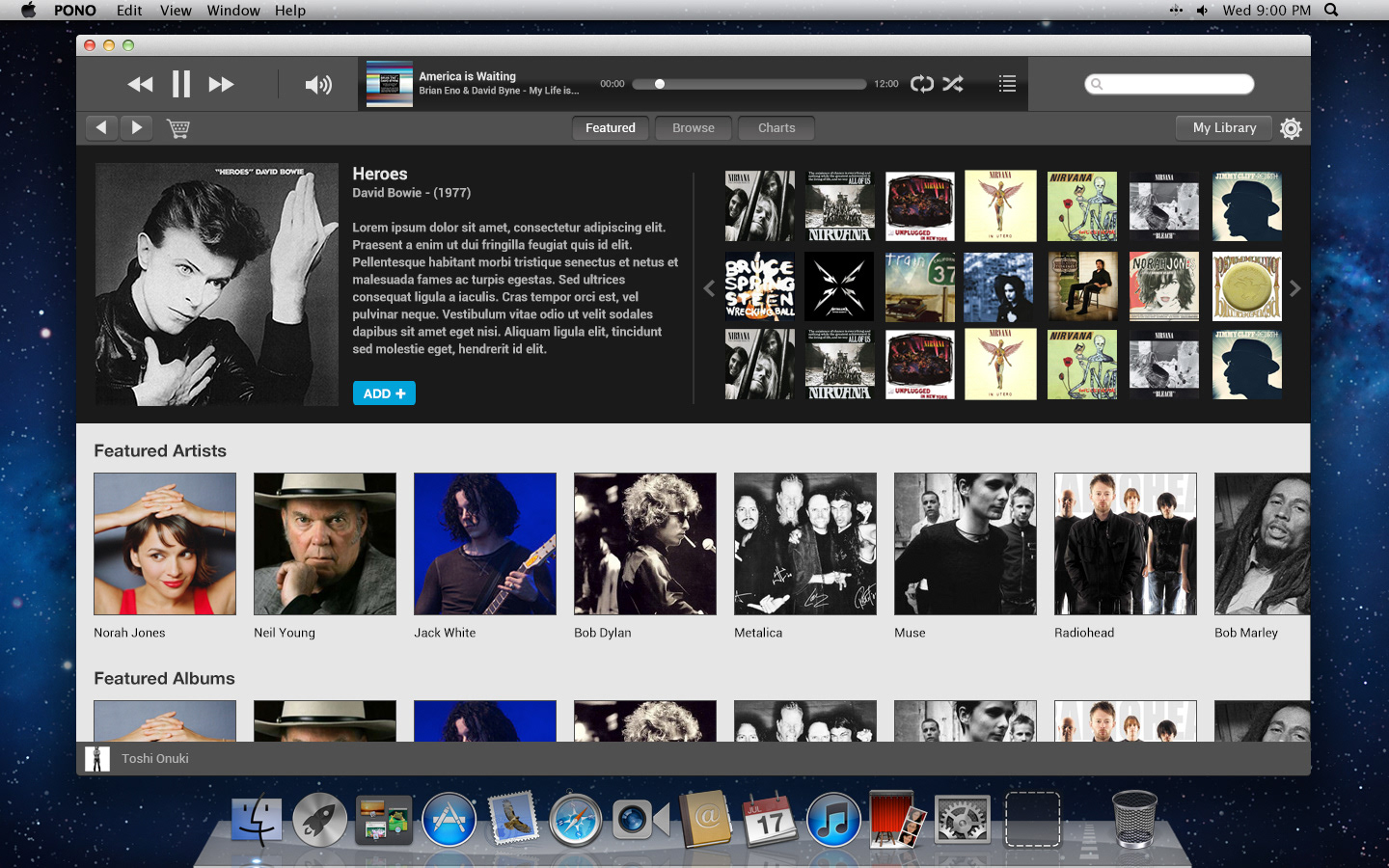Open Bruce Springsteen Wrecking Ball album

(x=760, y=286)
